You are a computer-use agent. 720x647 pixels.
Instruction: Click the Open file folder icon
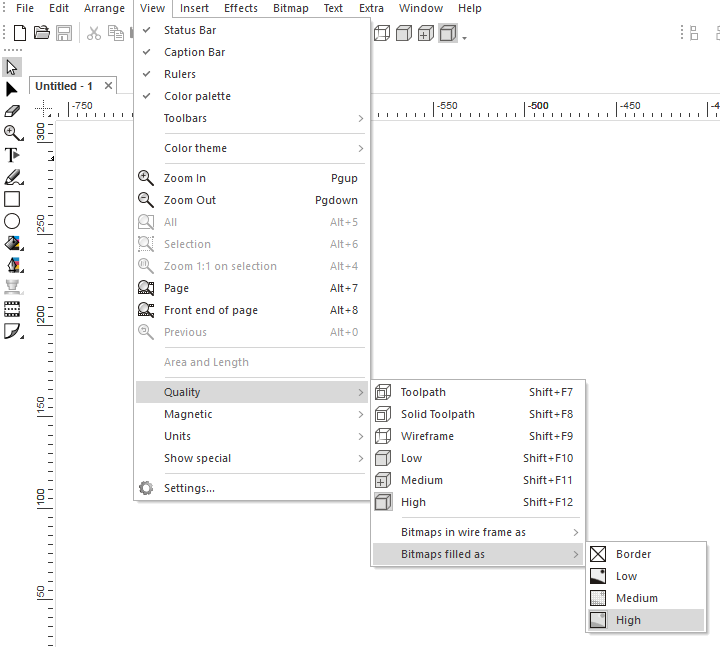pyautogui.click(x=42, y=33)
